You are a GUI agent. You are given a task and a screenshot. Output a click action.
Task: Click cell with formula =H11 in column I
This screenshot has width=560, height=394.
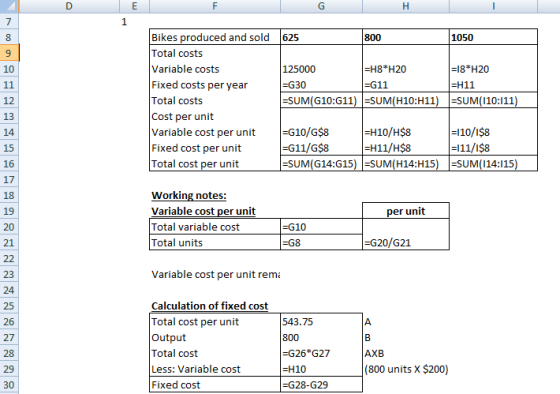coord(493,85)
